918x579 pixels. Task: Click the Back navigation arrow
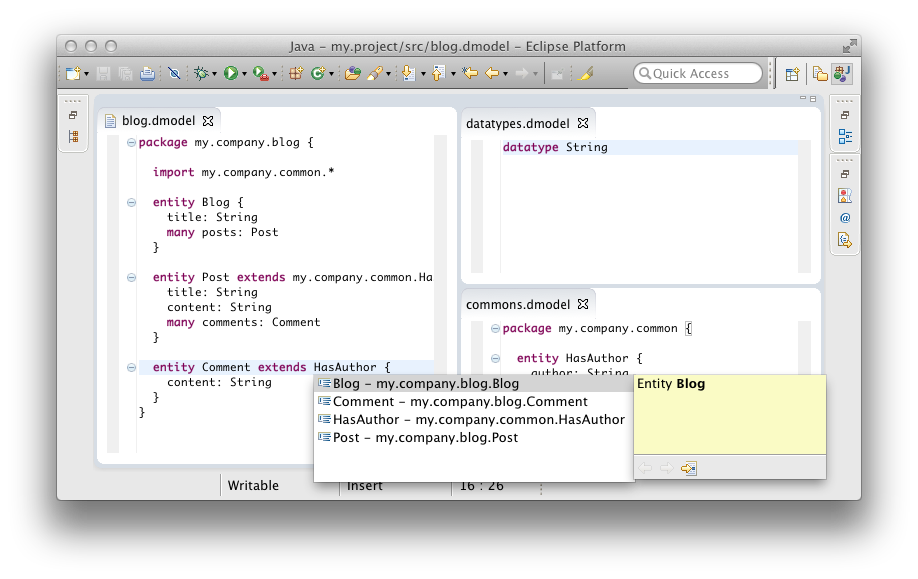pyautogui.click(x=492, y=73)
